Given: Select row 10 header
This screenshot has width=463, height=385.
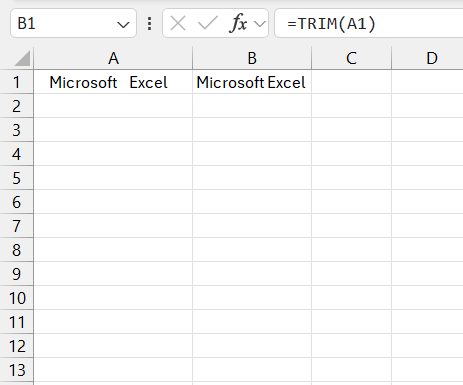Looking at the screenshot, I should coord(16,298).
